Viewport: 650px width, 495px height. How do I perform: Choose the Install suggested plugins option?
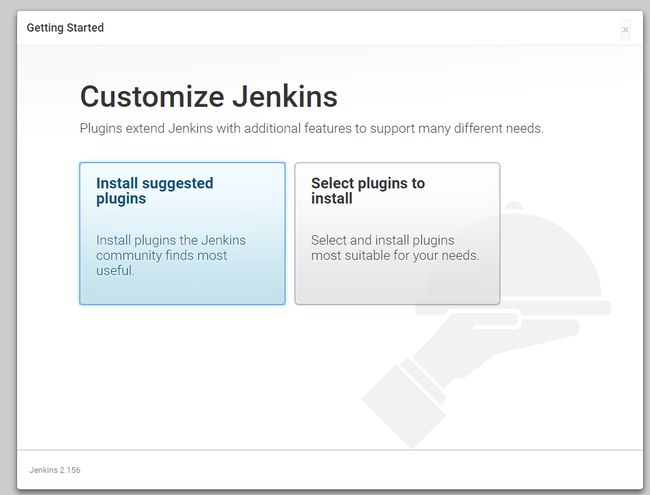182,233
